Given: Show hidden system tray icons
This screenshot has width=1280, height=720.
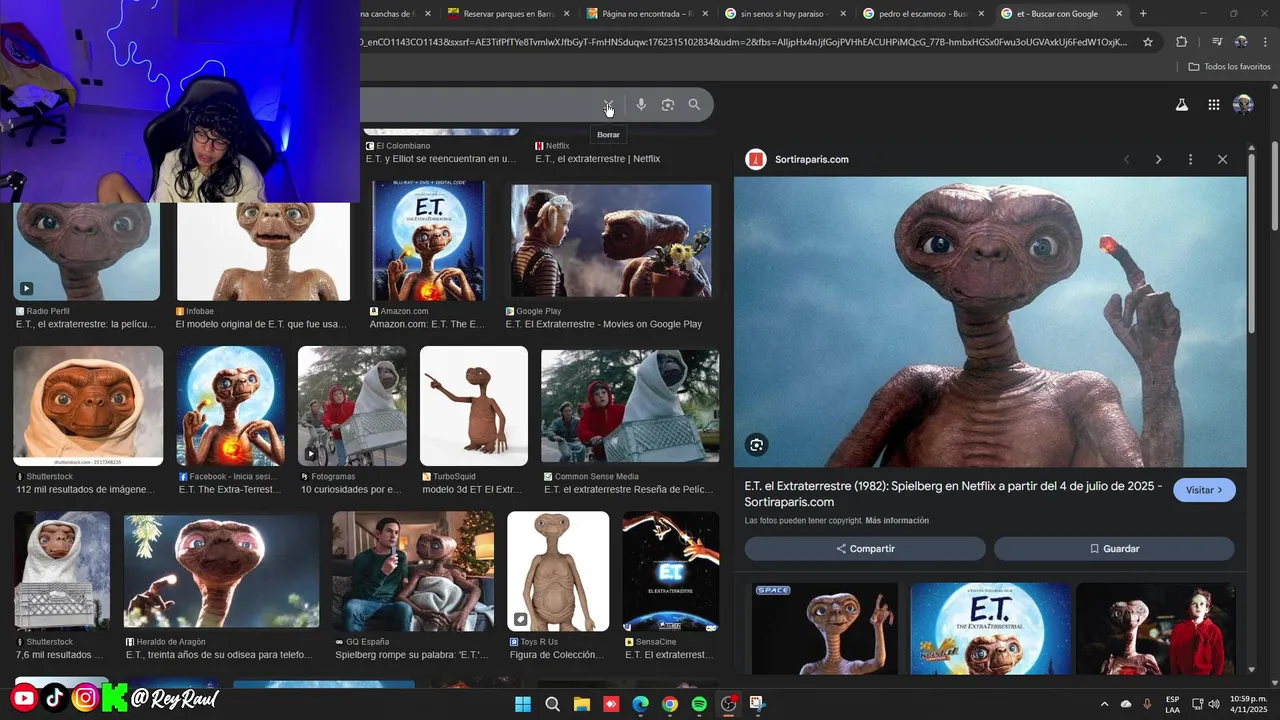Looking at the screenshot, I should [1104, 704].
